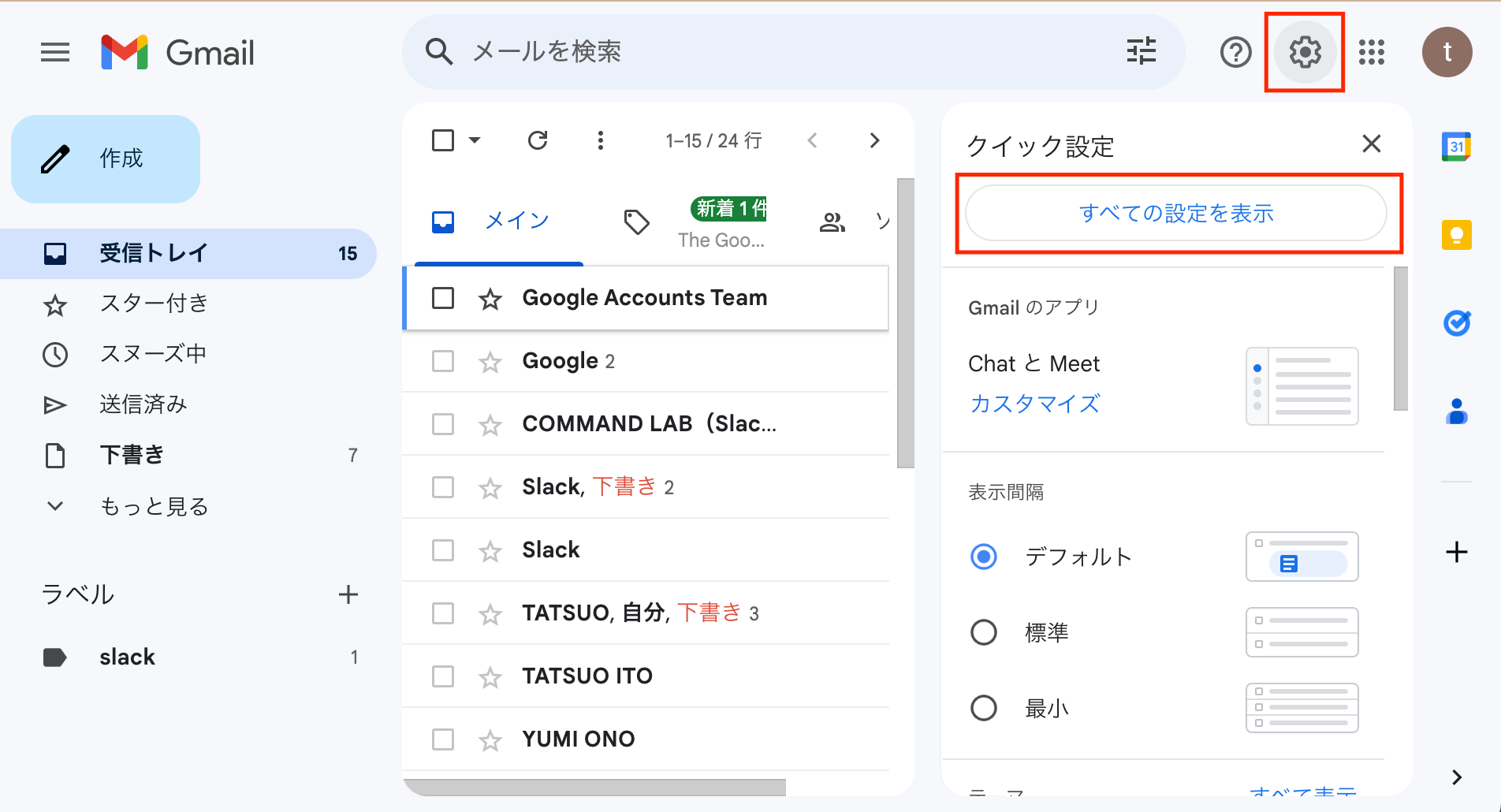The image size is (1501, 812).
Task: Create a new label plus icon
Action: click(348, 594)
